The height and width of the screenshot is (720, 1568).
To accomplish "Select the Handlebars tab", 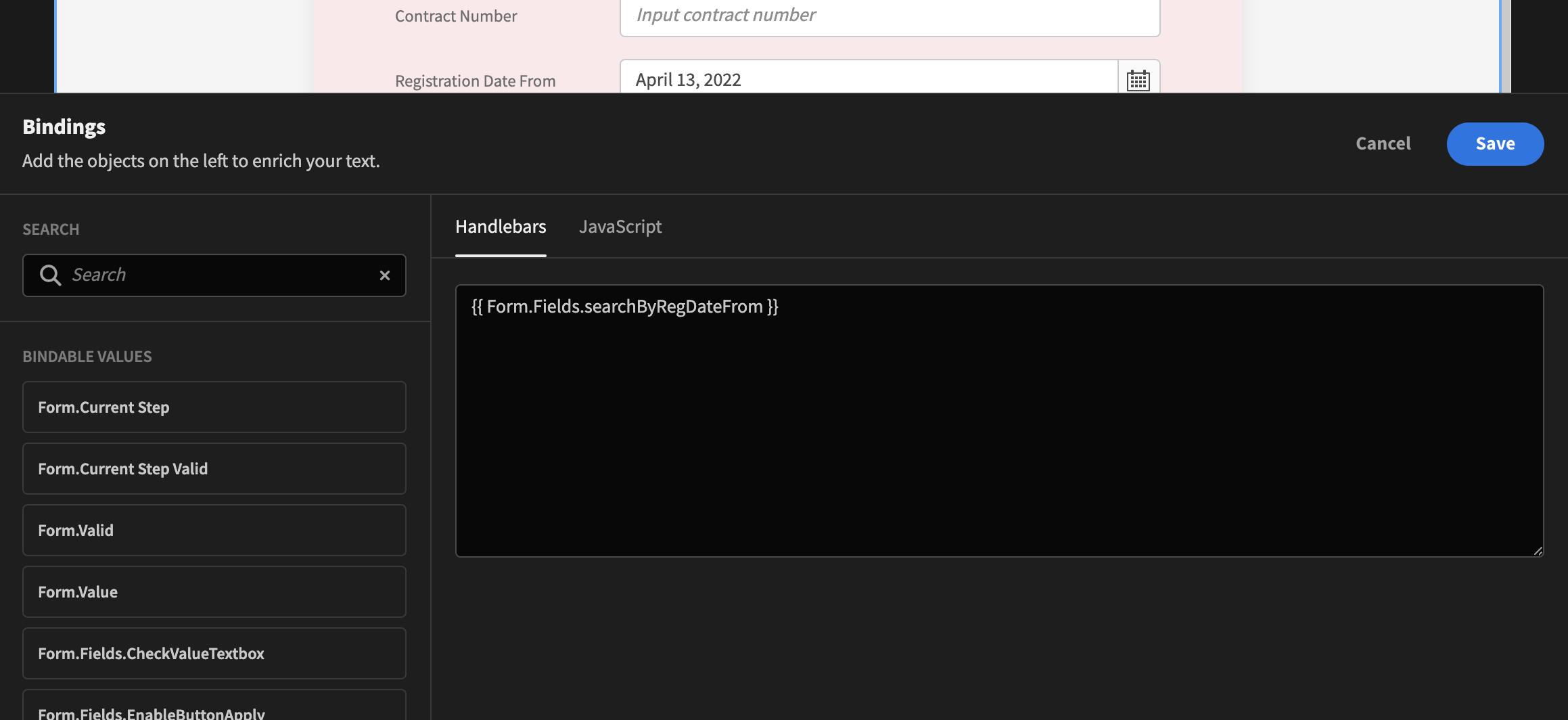I will pyautogui.click(x=501, y=227).
